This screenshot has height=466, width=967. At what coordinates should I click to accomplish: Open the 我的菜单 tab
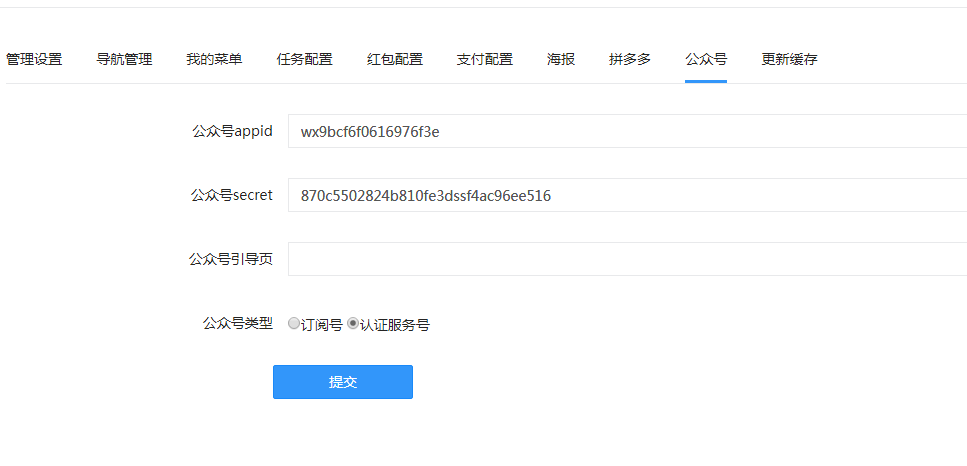[x=214, y=59]
